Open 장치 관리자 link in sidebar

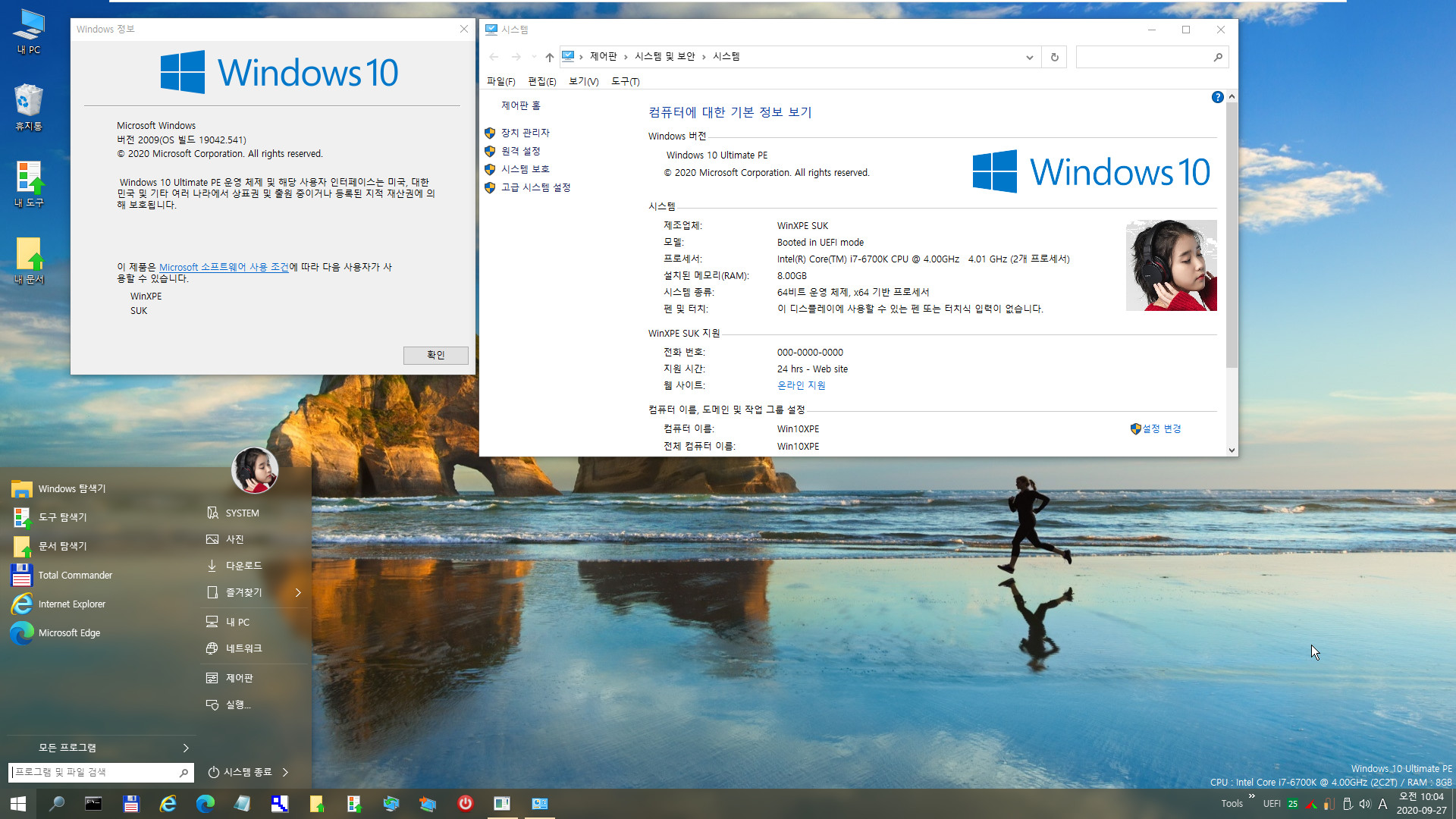525,133
